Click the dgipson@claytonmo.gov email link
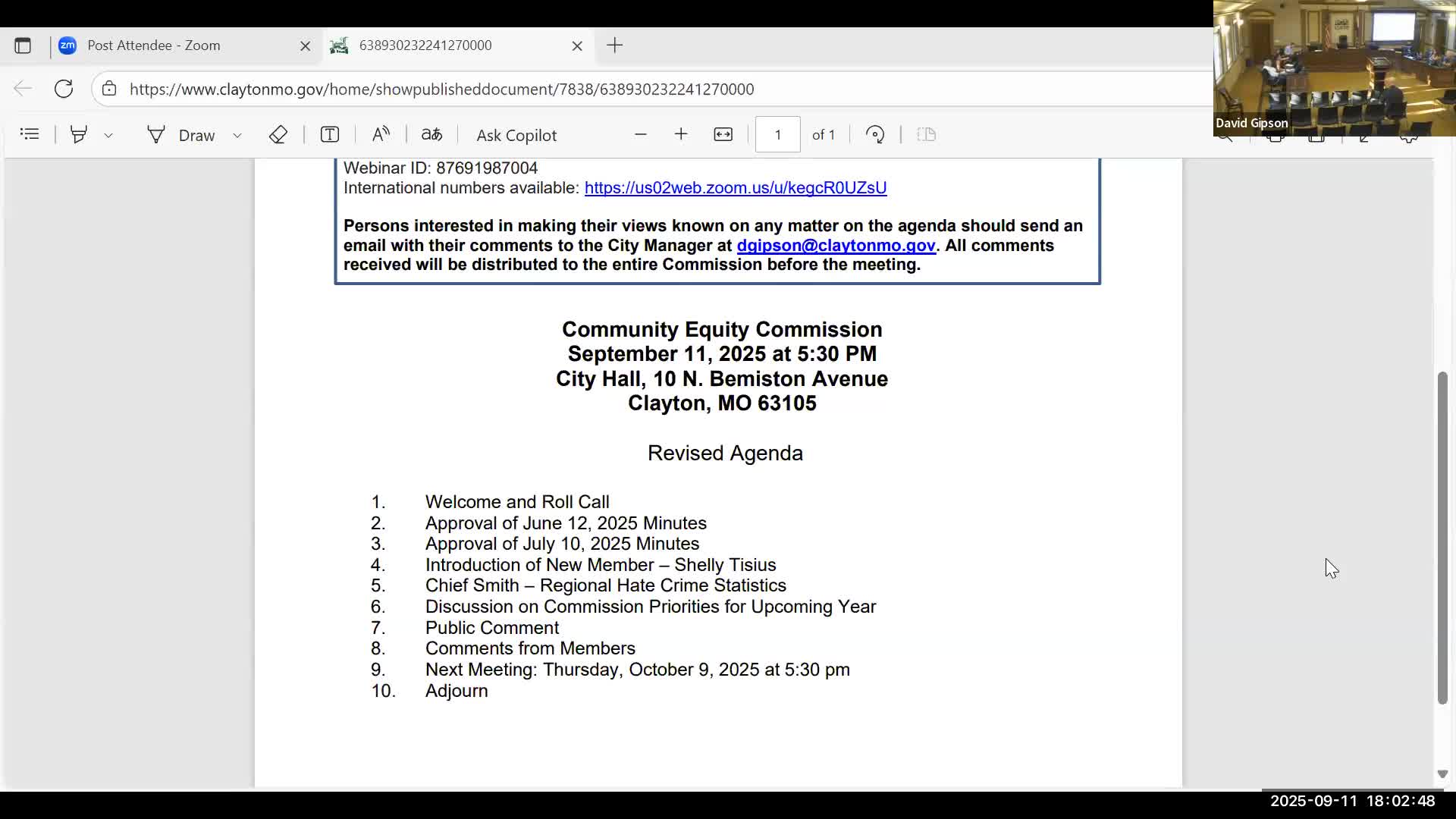This screenshot has height=819, width=1456. point(836,246)
